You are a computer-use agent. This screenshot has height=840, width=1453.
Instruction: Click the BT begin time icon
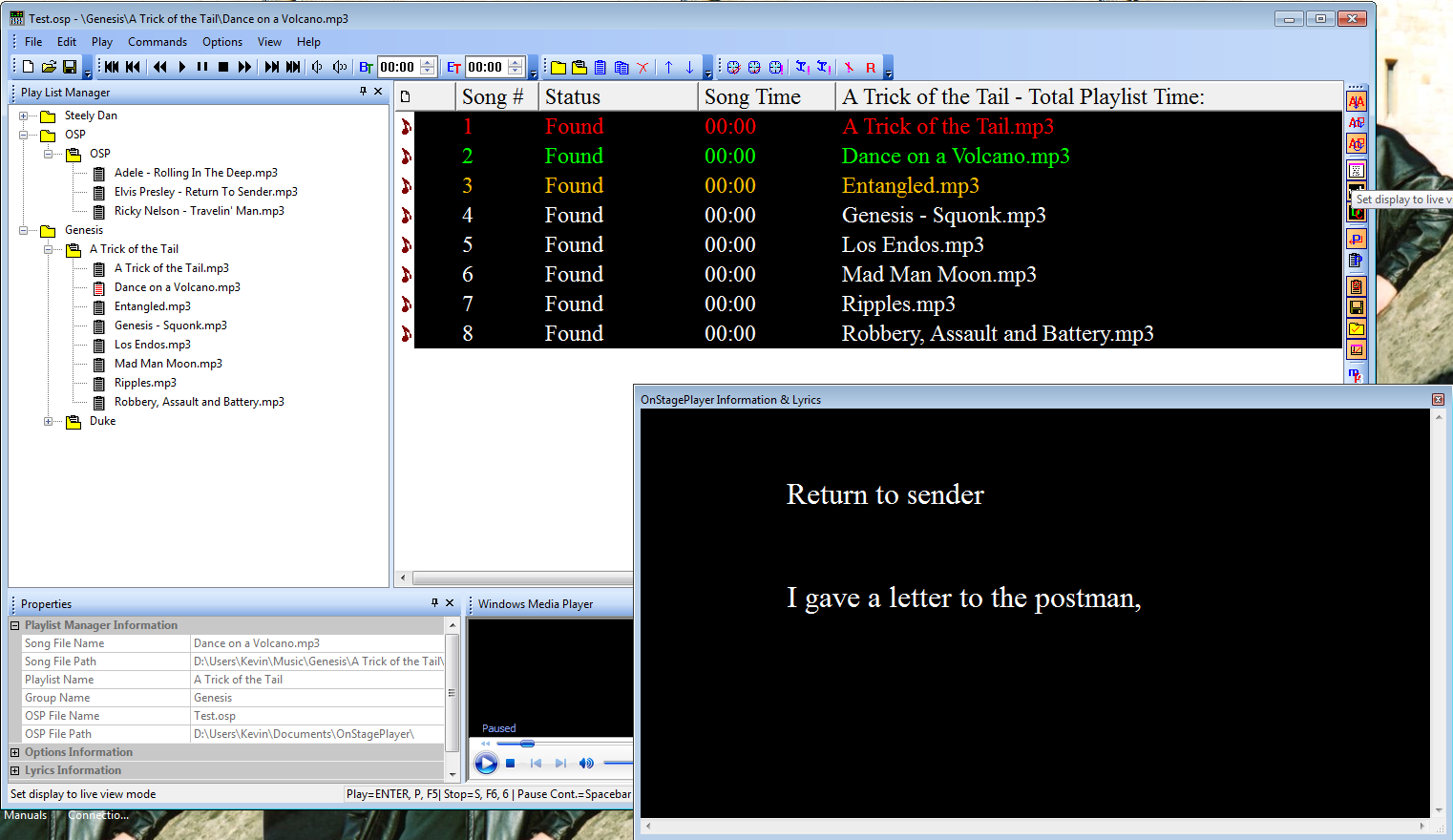click(x=366, y=67)
